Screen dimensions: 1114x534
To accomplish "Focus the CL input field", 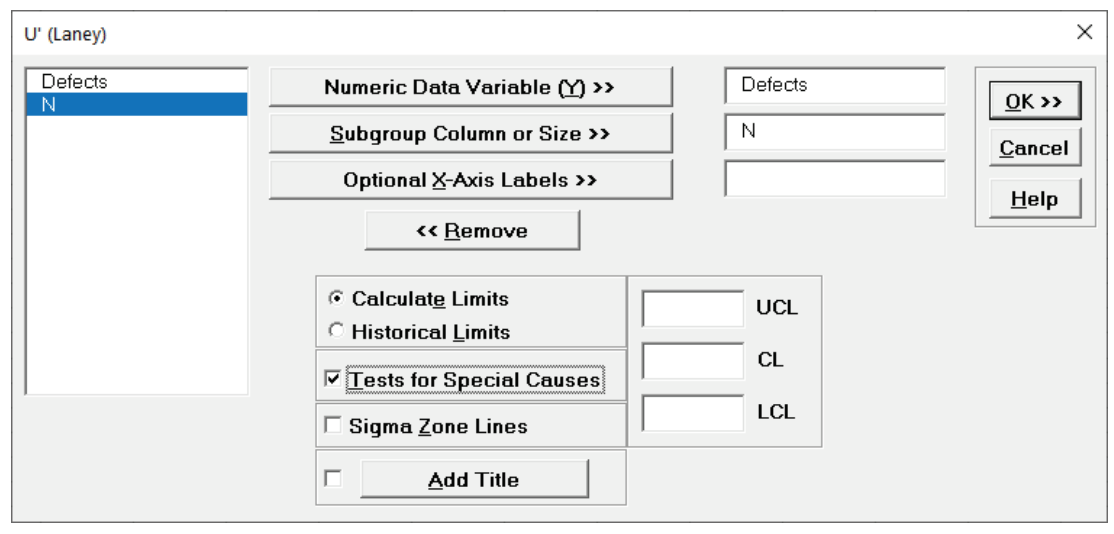I will [x=692, y=361].
